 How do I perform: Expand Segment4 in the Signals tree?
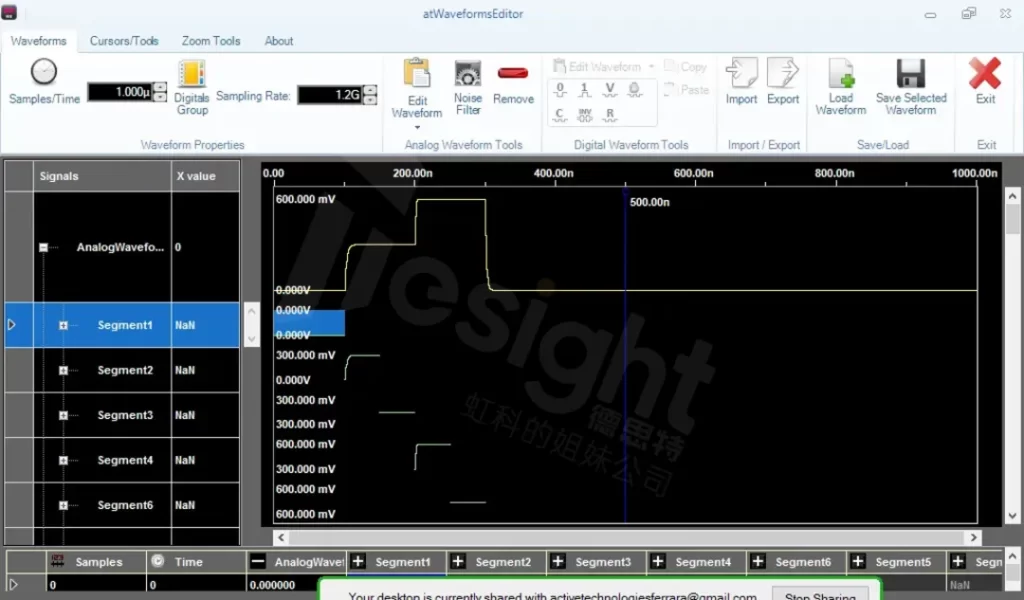63,460
